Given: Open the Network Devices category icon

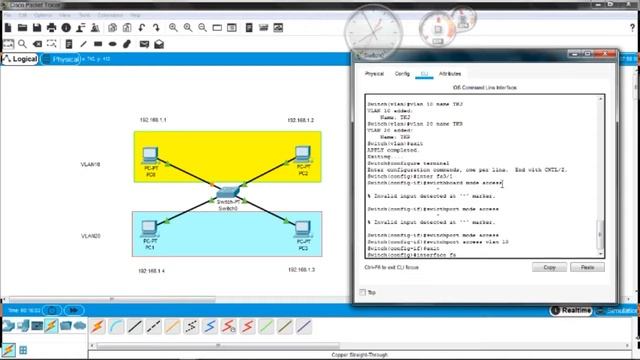Looking at the screenshot, I should click(x=9, y=326).
